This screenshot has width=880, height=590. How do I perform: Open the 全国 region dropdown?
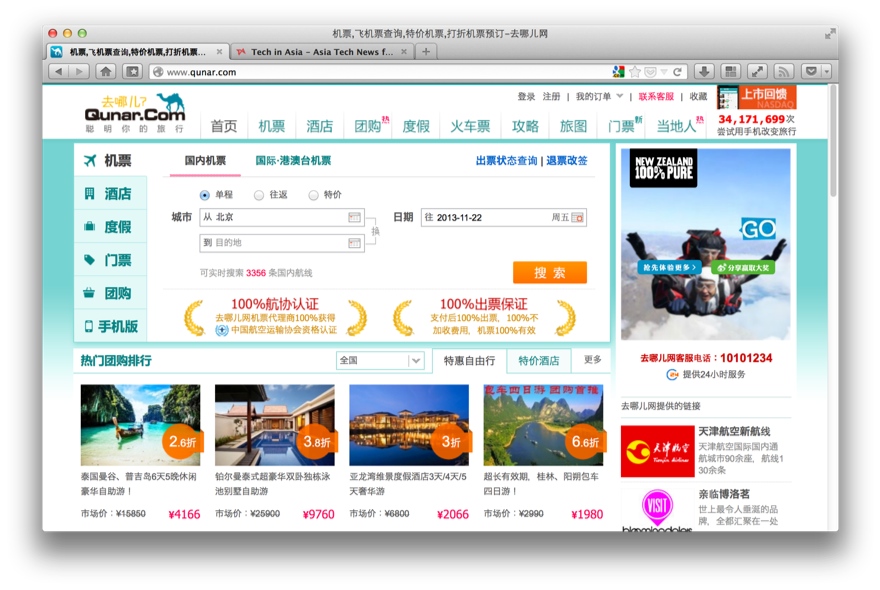tap(380, 360)
